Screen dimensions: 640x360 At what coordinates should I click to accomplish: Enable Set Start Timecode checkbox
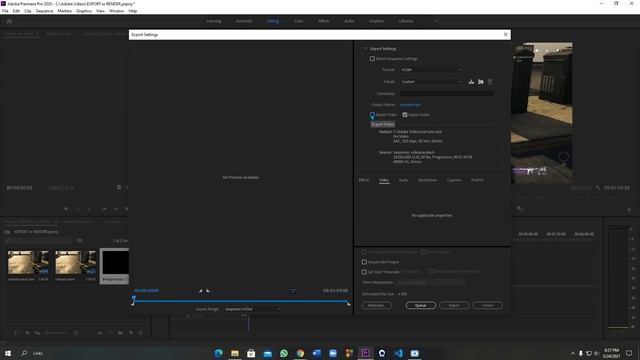click(364, 272)
